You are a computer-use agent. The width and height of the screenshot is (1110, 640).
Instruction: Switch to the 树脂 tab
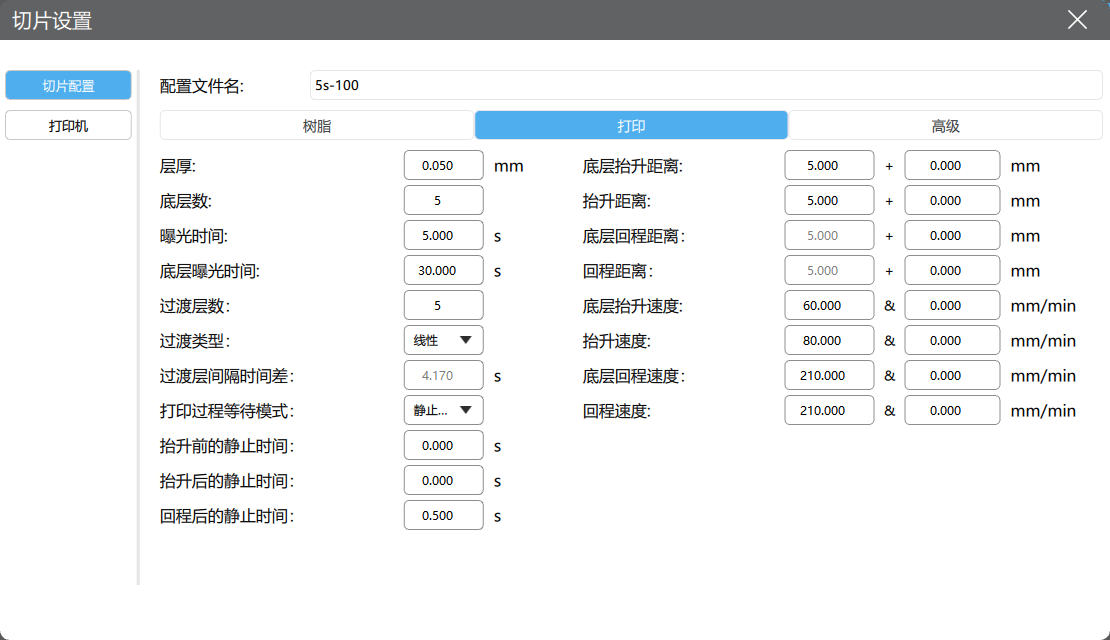click(316, 125)
